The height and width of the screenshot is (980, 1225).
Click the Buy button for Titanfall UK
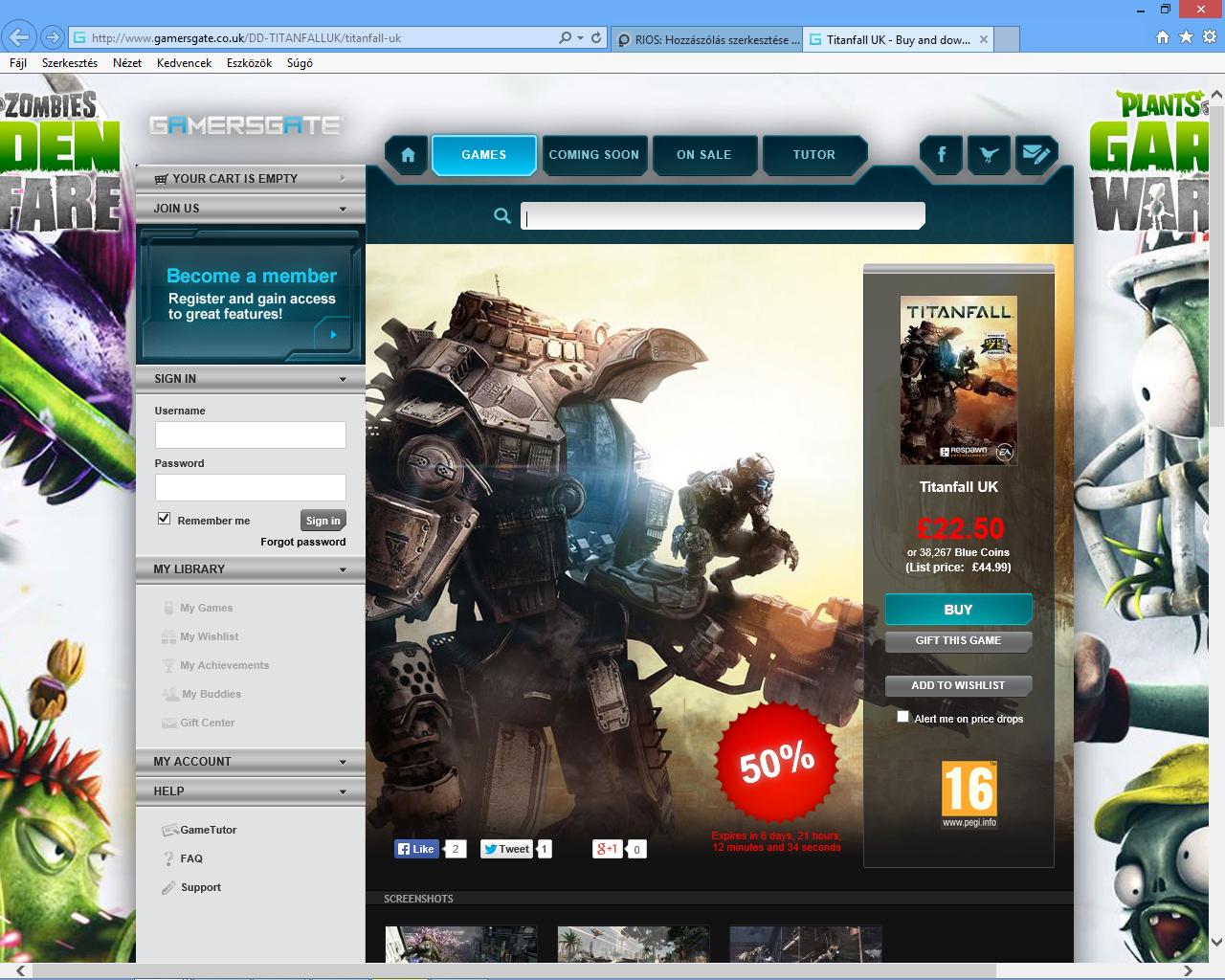(959, 610)
